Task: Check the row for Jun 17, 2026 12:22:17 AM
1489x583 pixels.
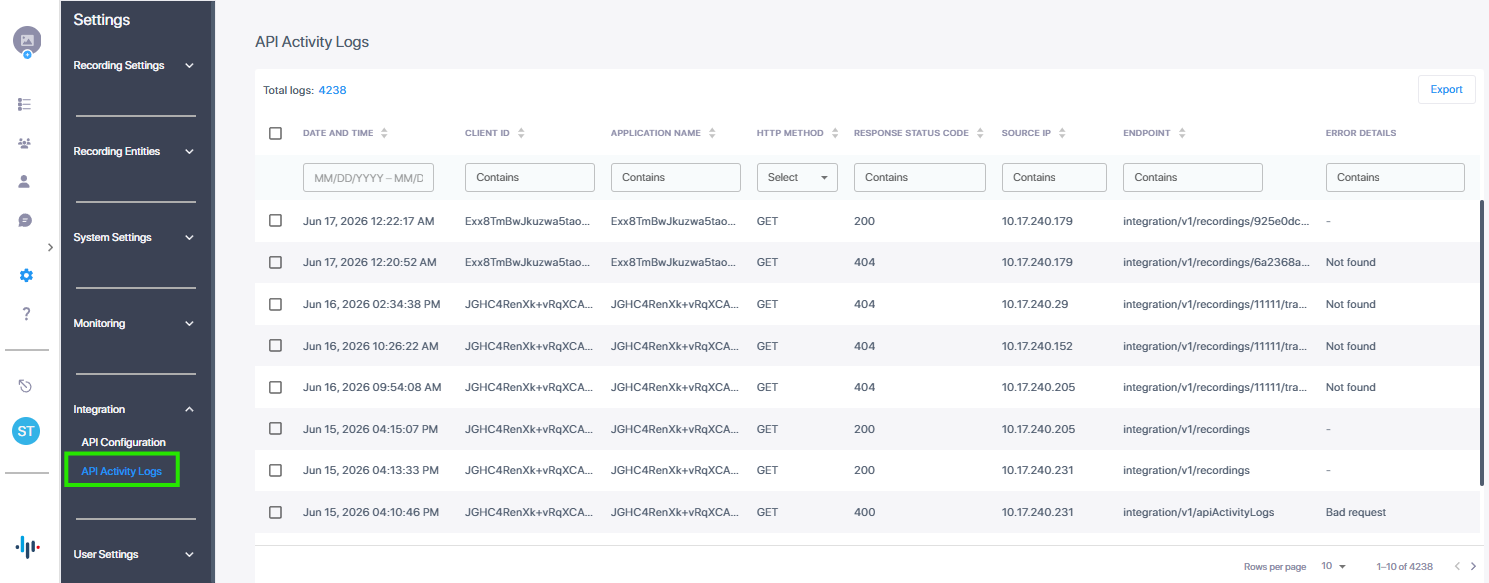Action: 276,220
